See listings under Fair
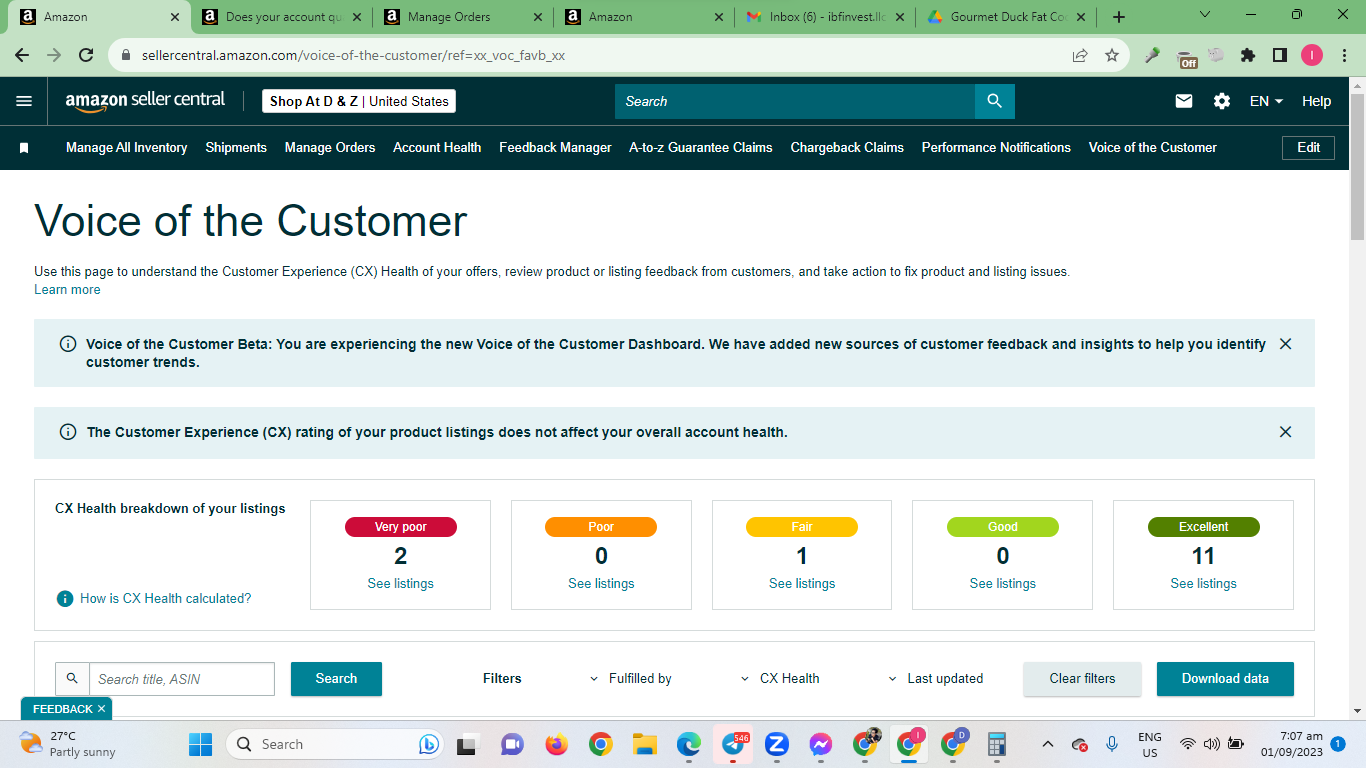This screenshot has width=1366, height=768. coord(802,584)
